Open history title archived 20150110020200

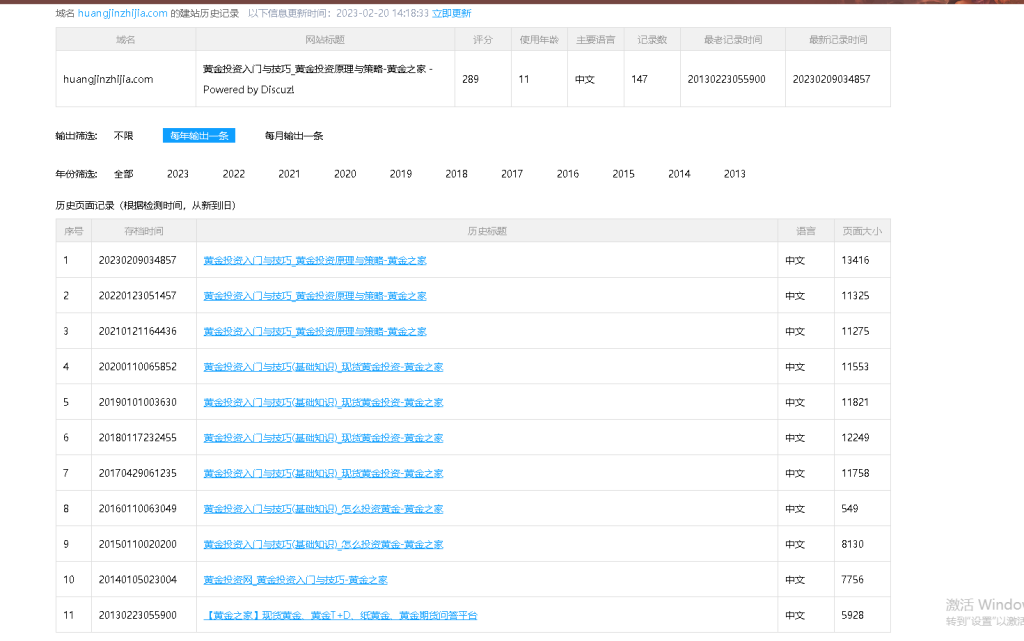coord(323,544)
